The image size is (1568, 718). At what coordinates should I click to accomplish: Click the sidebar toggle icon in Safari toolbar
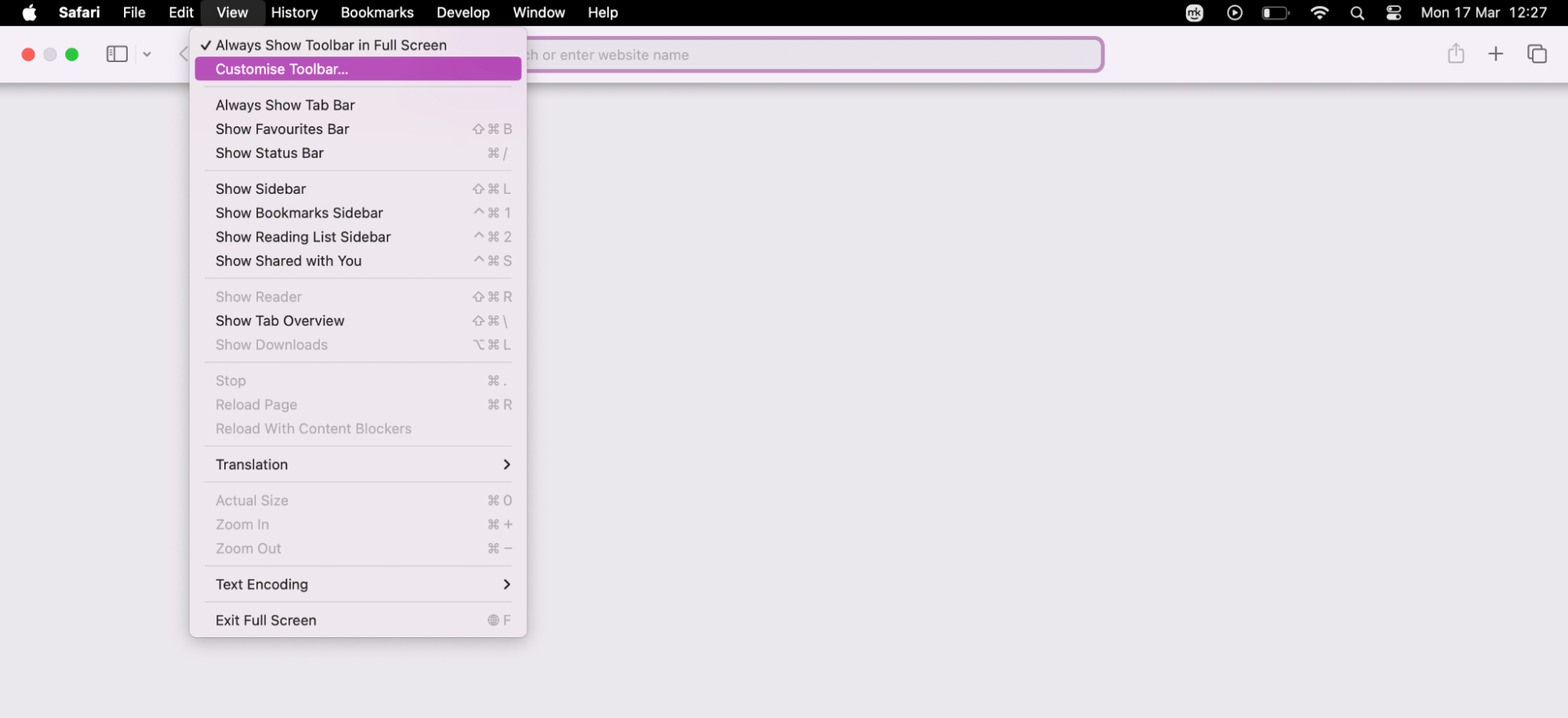click(116, 53)
